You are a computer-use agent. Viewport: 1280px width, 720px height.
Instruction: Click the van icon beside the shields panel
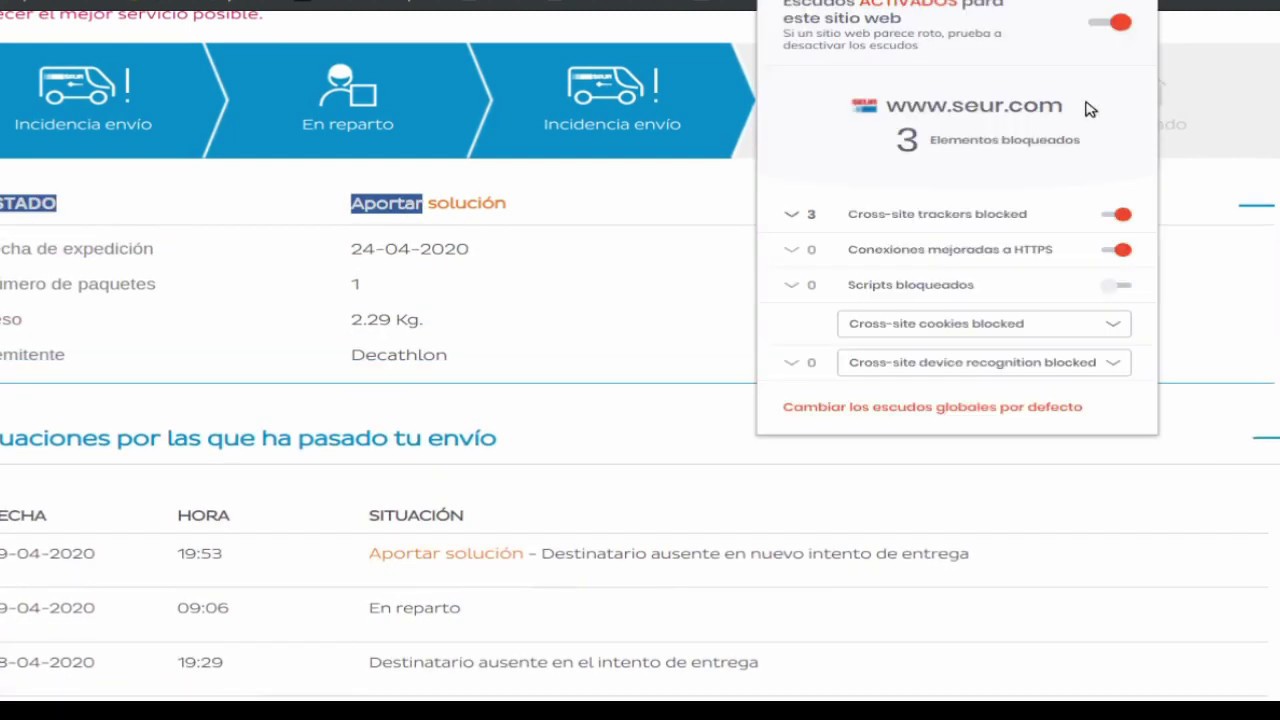pyautogui.click(x=612, y=86)
